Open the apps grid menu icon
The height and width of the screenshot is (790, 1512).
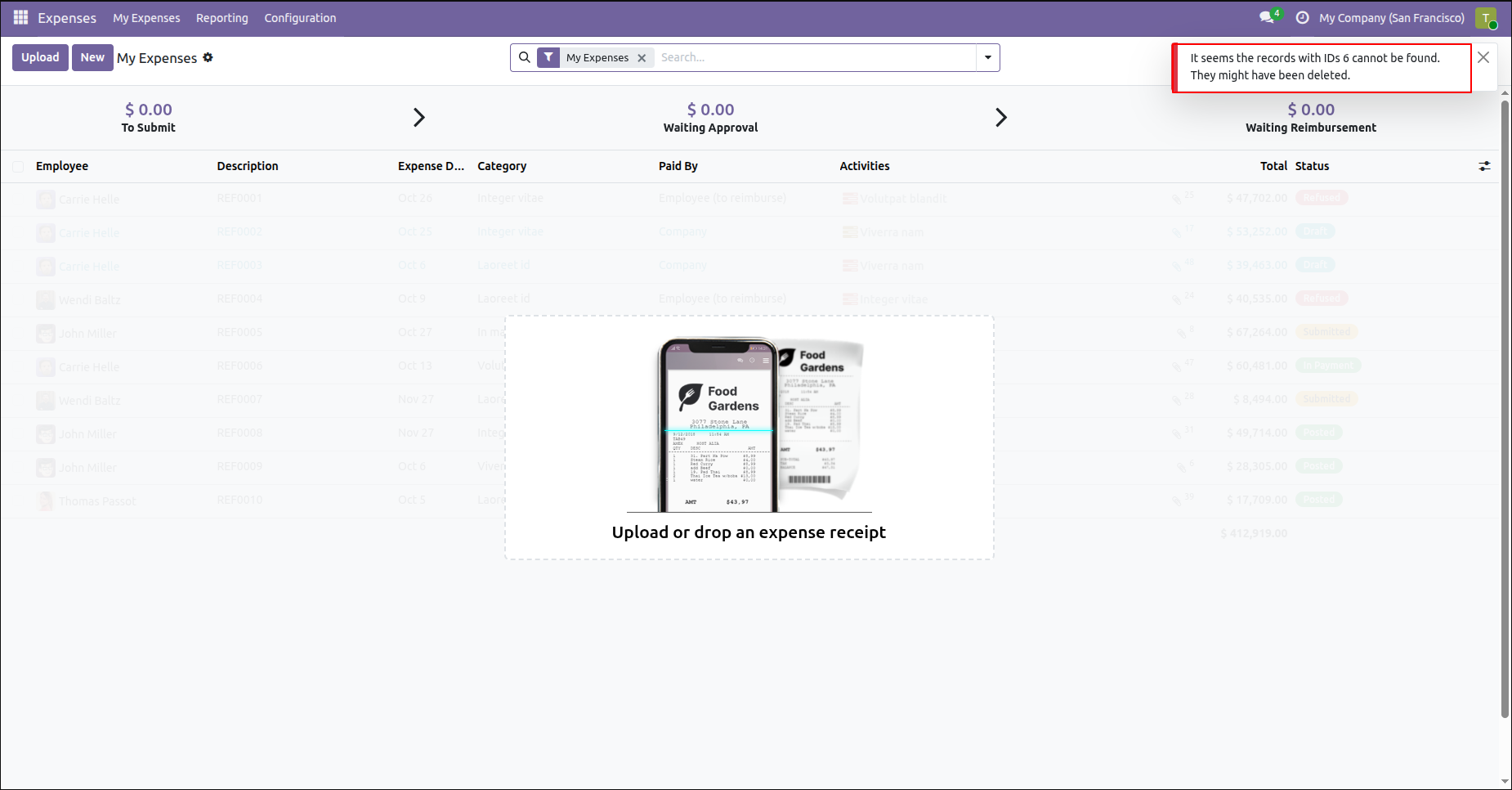pos(20,17)
